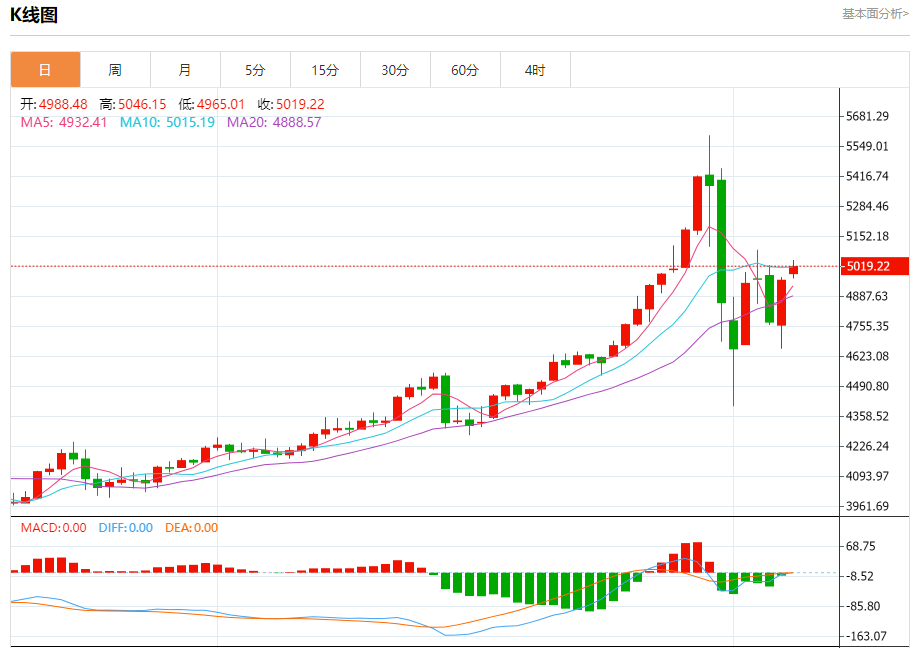Open the 基本面分析 link
This screenshot has width=914, height=648.
click(875, 14)
